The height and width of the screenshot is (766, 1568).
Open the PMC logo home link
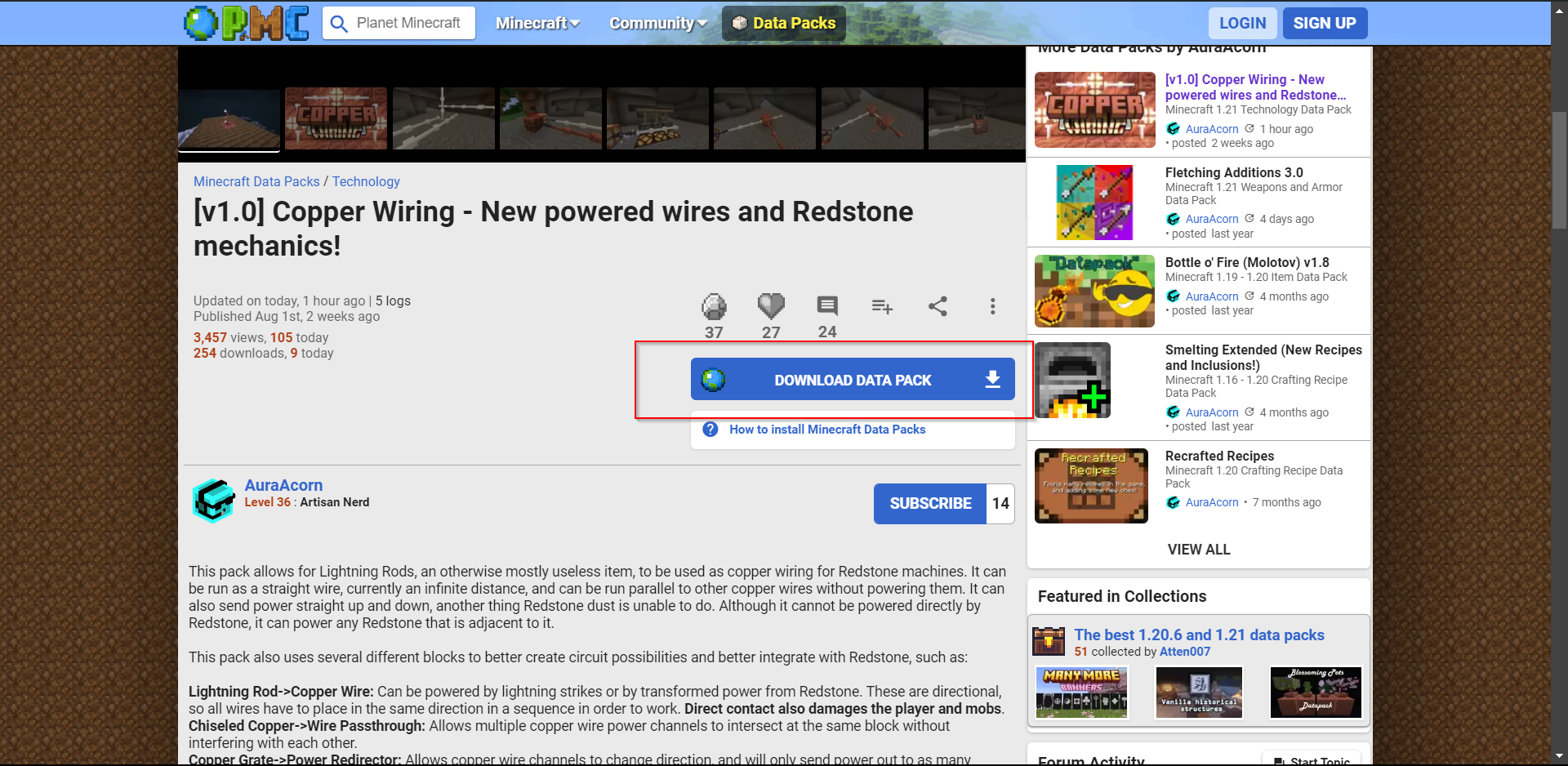click(247, 23)
